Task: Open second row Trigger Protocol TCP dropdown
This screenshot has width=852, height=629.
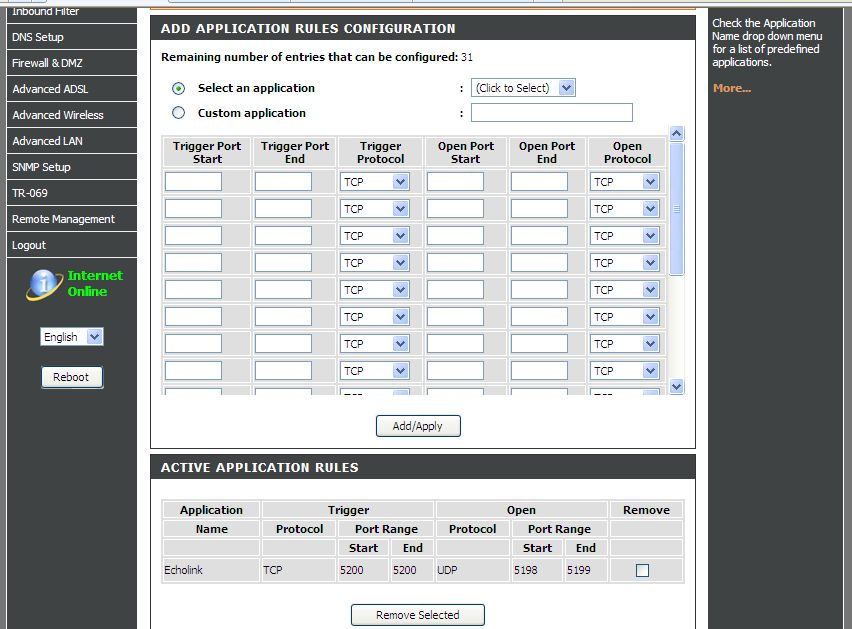Action: (x=374, y=209)
